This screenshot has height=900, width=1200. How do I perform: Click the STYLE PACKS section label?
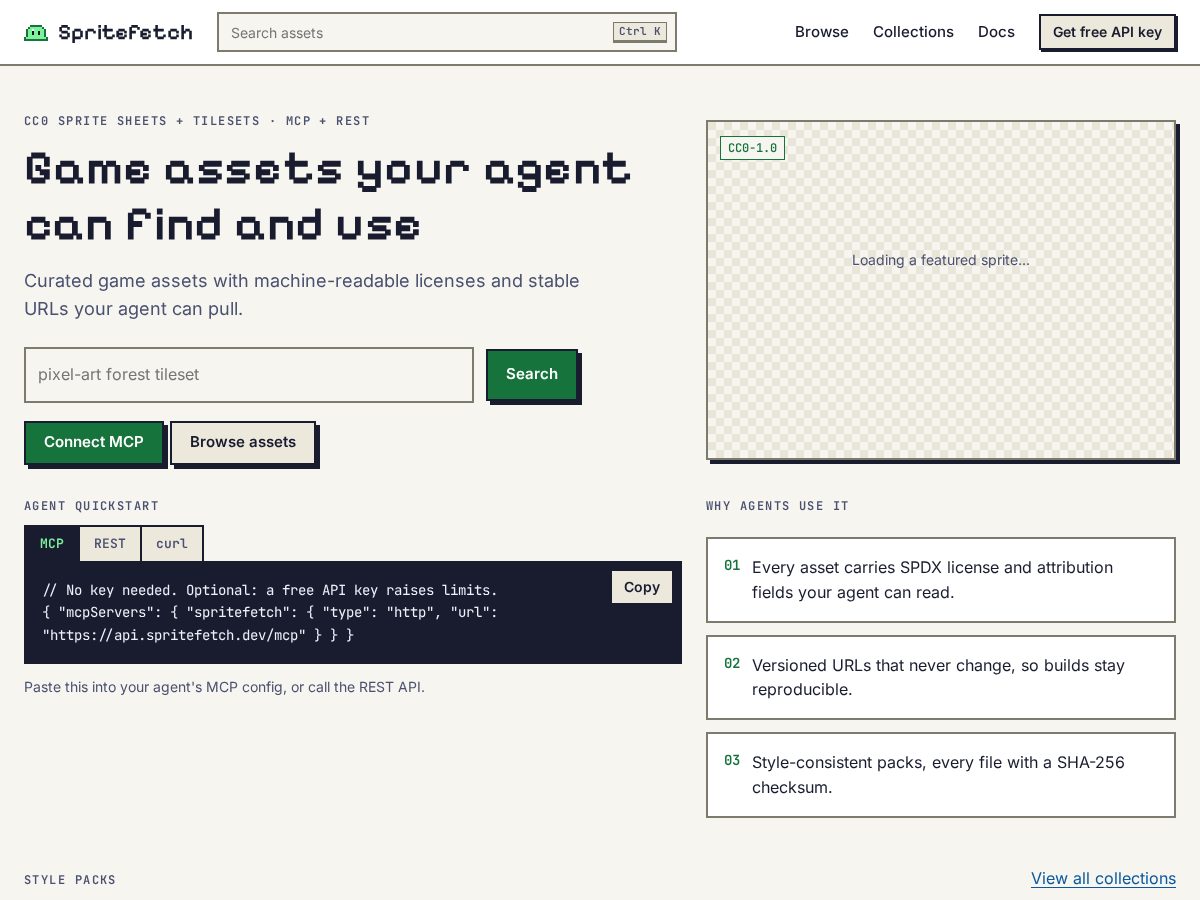(70, 880)
